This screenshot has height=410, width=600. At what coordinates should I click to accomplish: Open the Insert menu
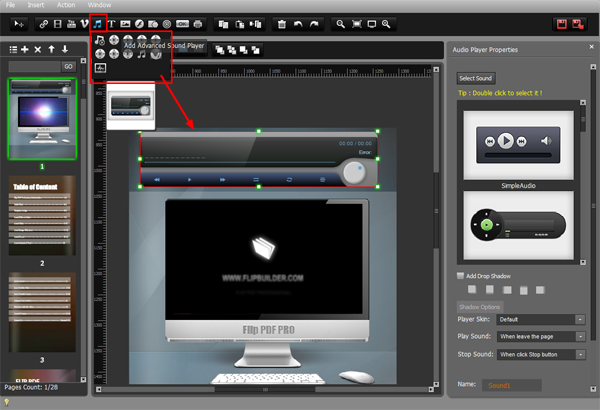(x=36, y=5)
